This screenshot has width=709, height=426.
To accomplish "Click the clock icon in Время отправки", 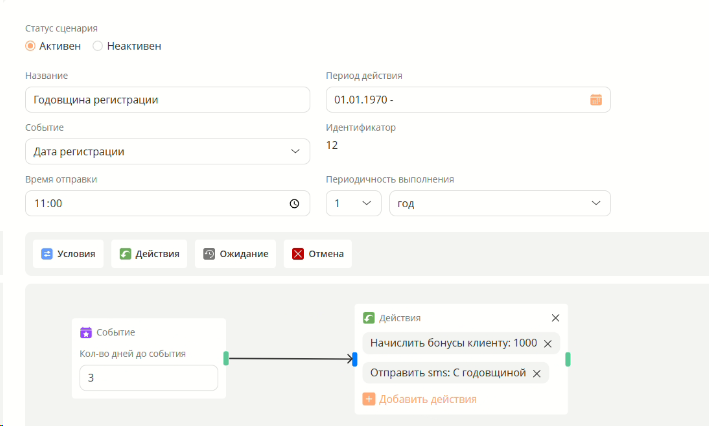I will click(x=294, y=204).
